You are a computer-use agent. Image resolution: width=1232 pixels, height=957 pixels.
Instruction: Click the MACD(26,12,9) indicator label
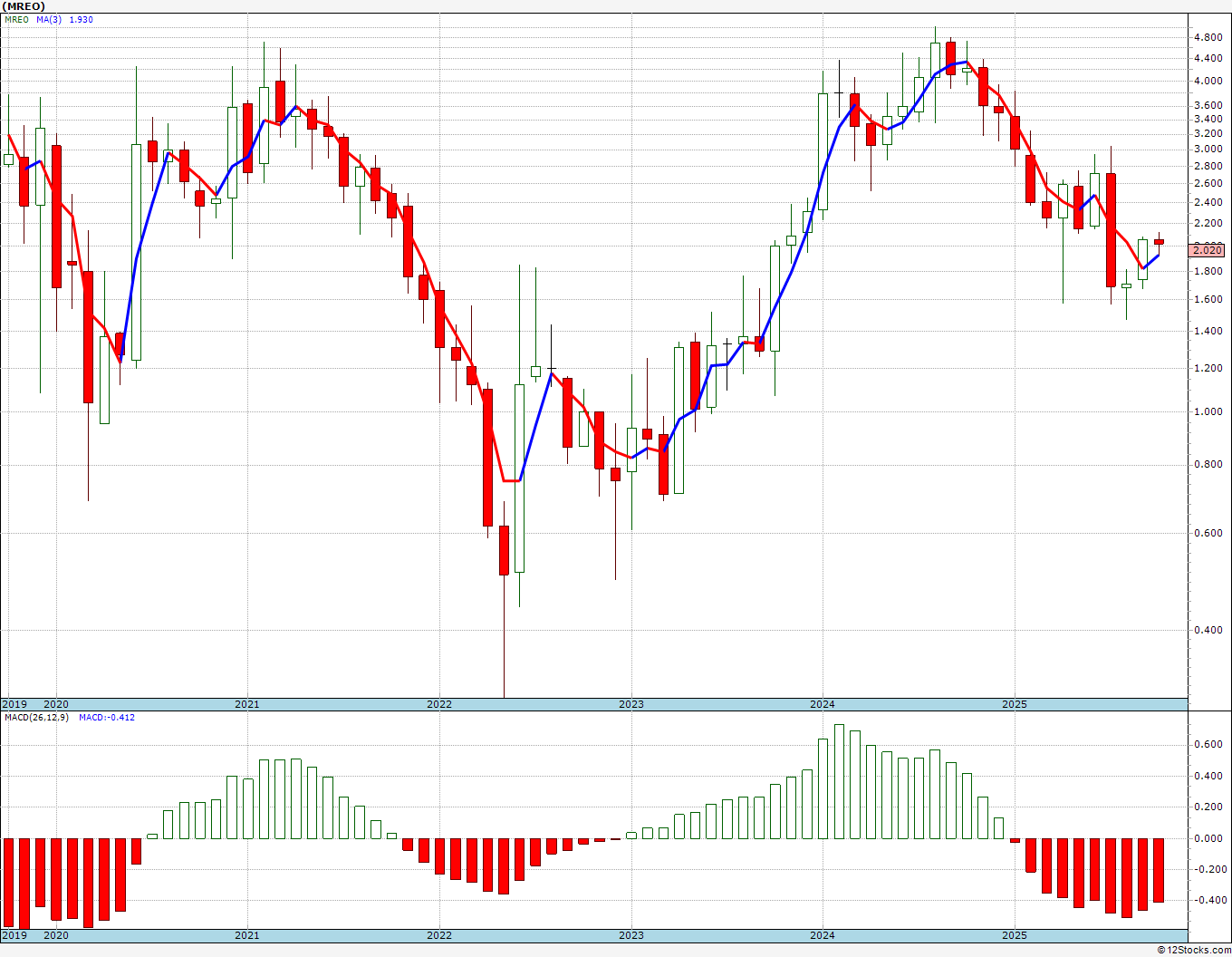coord(39,718)
